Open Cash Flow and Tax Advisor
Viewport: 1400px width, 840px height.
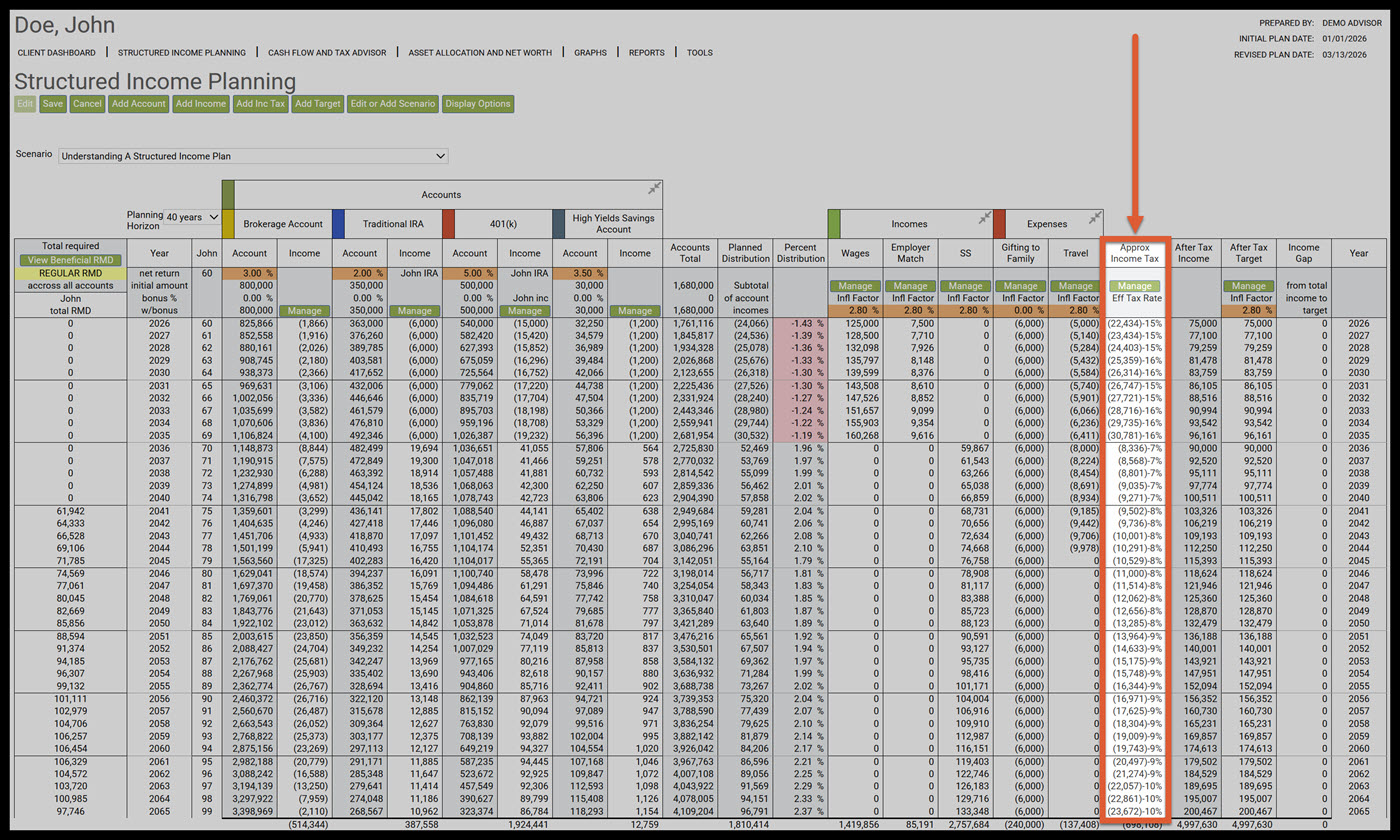click(327, 52)
